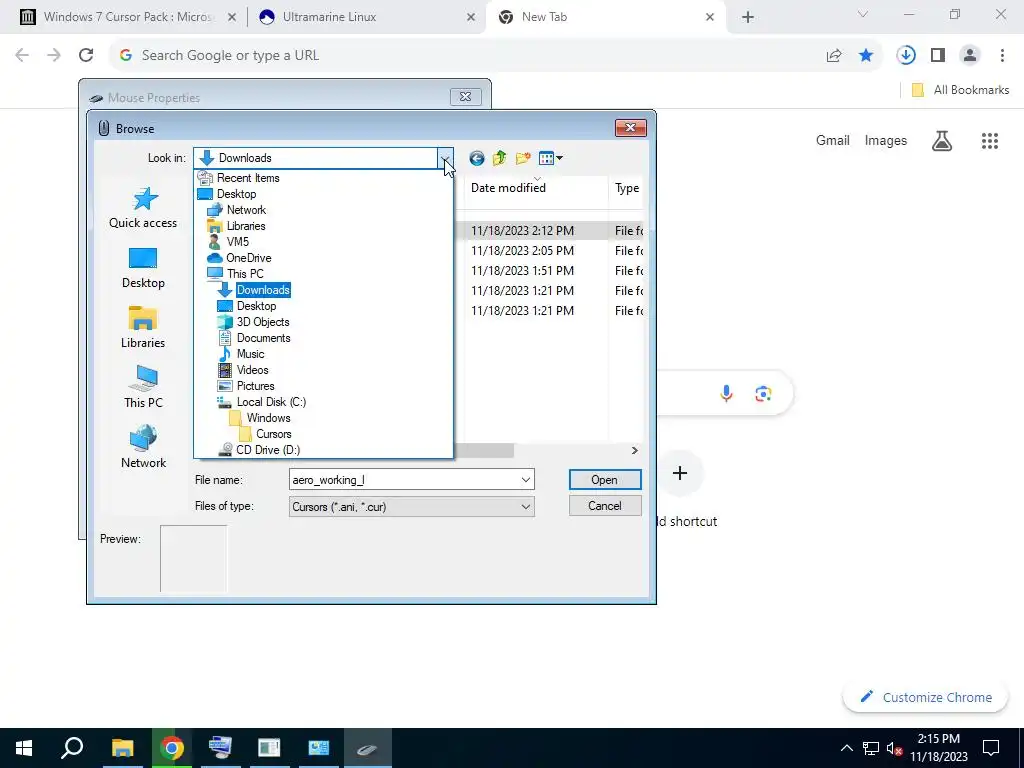1024x768 pixels.
Task: Open a new Chrome tab with plus button
Action: pos(748,18)
